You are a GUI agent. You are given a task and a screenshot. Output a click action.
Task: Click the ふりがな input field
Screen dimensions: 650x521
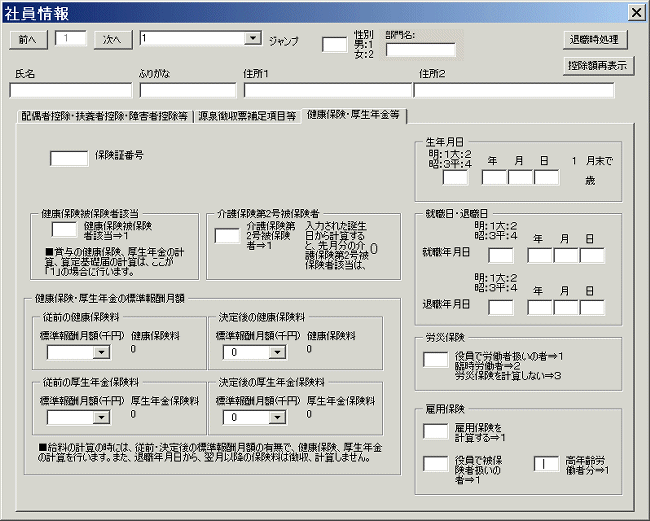187,90
